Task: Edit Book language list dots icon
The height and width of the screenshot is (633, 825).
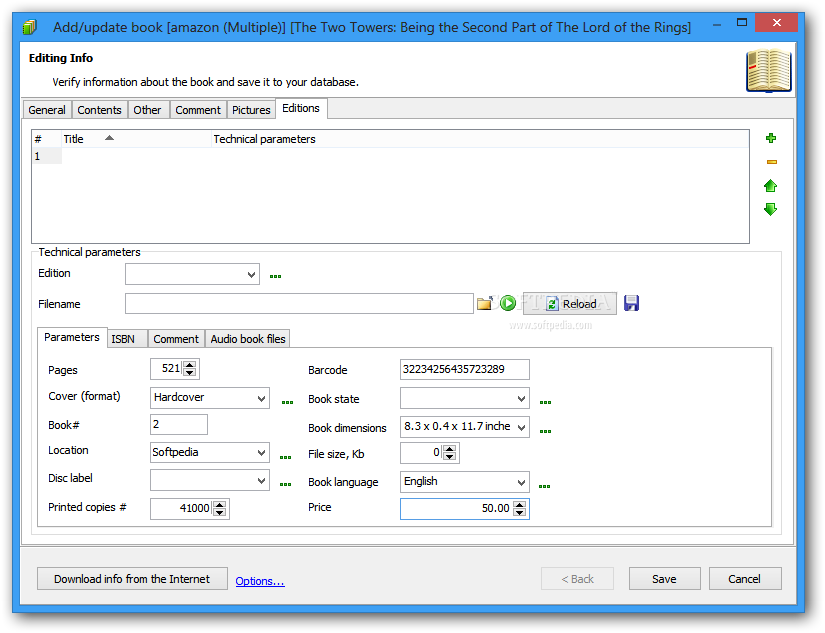Action: (545, 486)
